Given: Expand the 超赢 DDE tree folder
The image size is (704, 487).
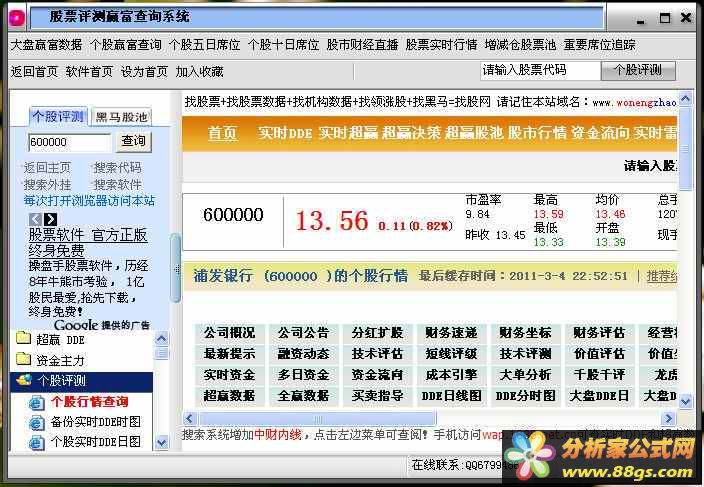Looking at the screenshot, I should 60,340.
